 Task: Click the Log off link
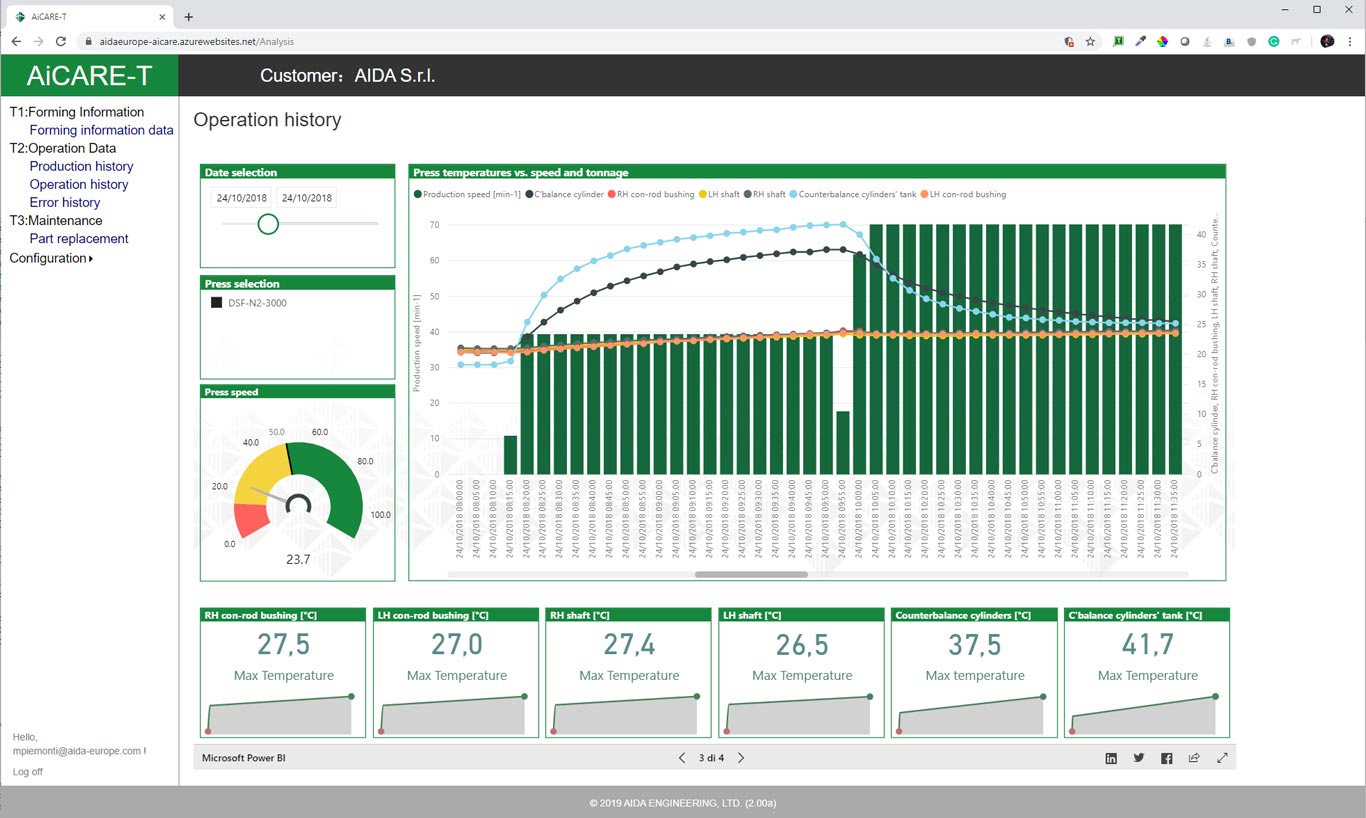(x=28, y=772)
